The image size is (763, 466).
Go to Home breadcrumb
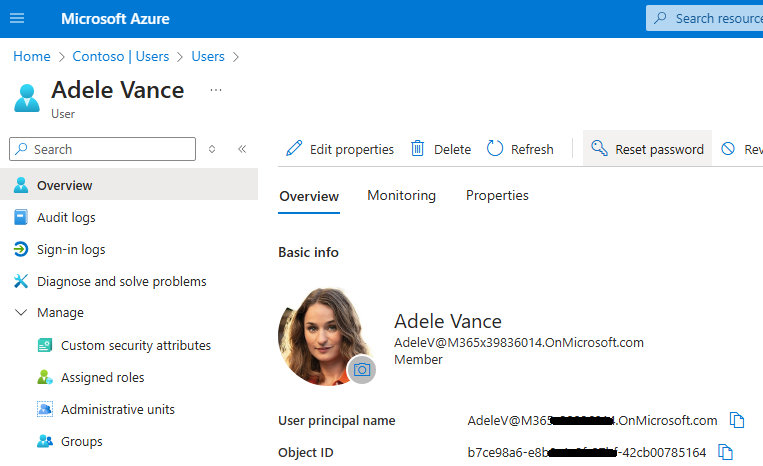pos(32,56)
